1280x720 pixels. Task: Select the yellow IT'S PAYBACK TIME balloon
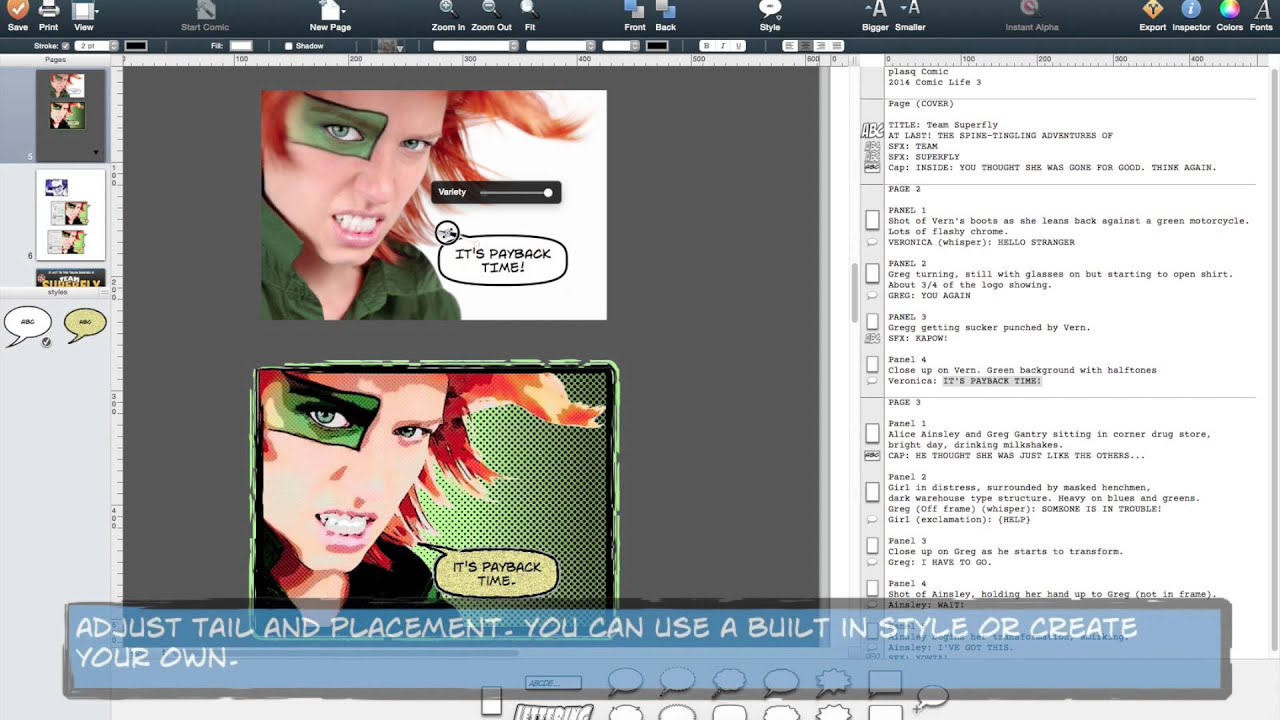496,573
